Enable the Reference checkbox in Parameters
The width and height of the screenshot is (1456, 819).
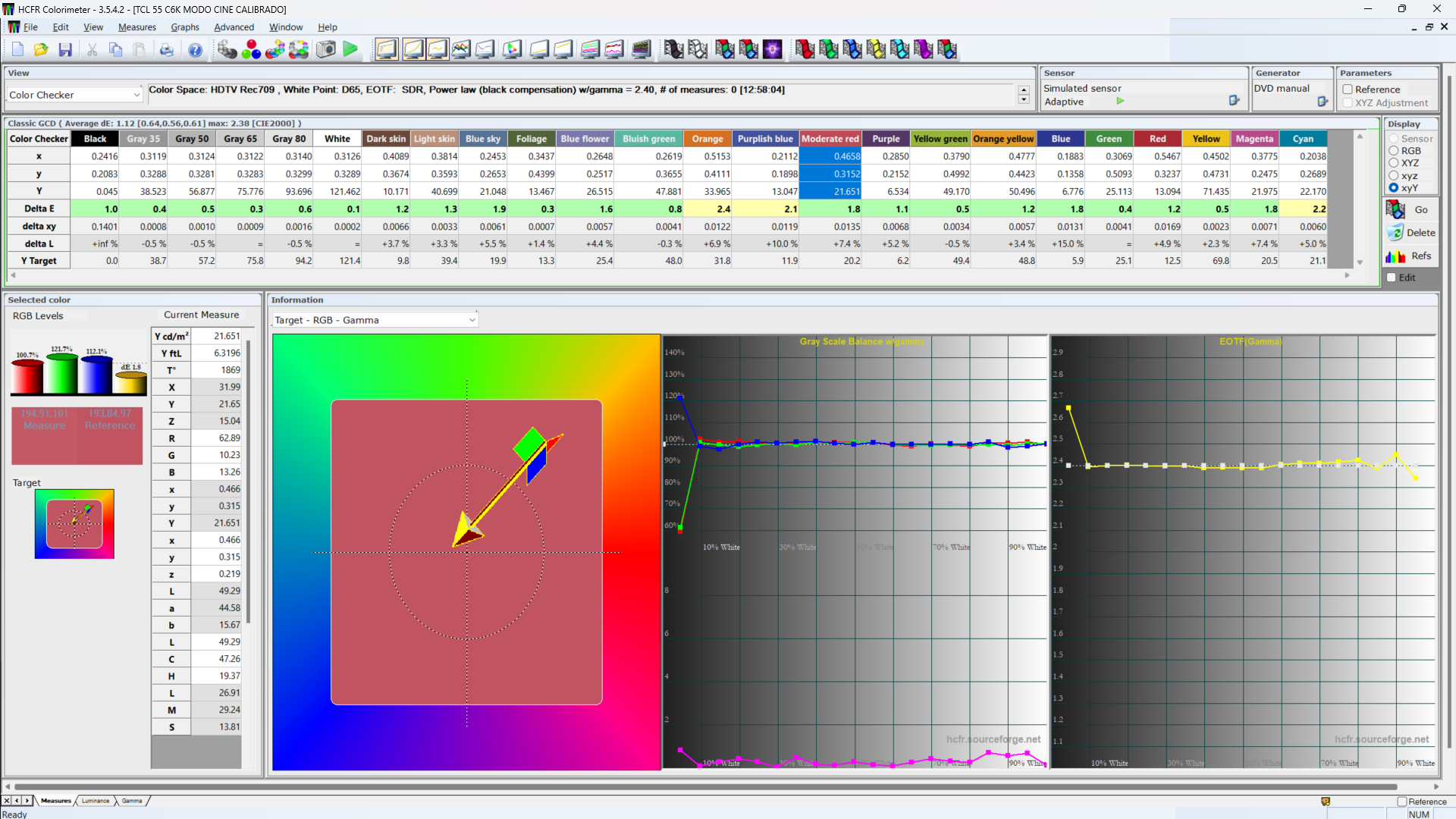1348,89
